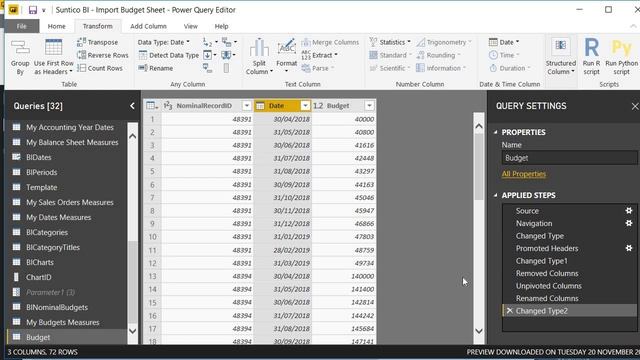The image size is (640, 360).
Task: Open the table menu icon in grid corner
Action: (x=152, y=106)
